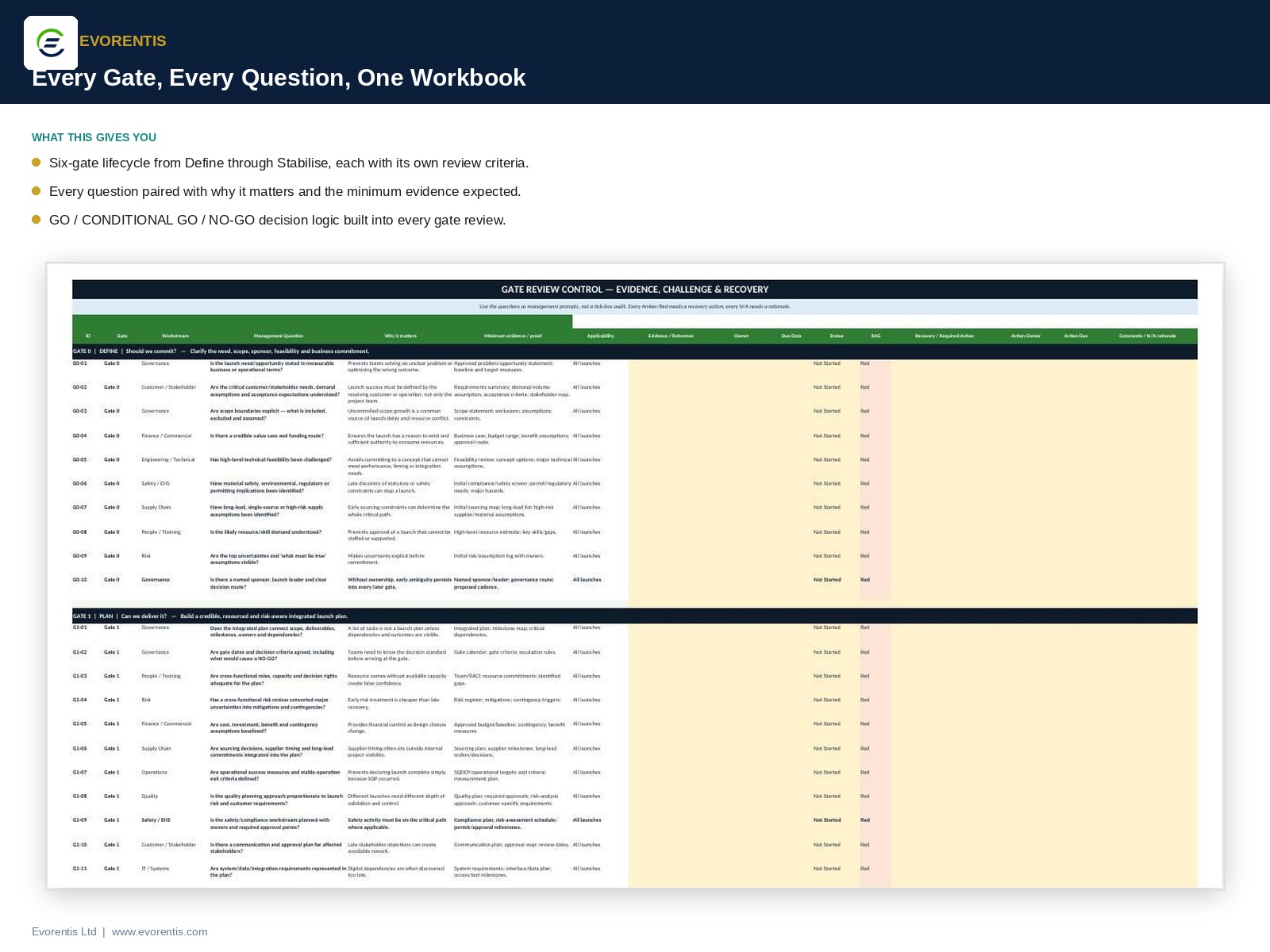Click 'Engineering / Technical' in row G0-05

click(x=167, y=459)
